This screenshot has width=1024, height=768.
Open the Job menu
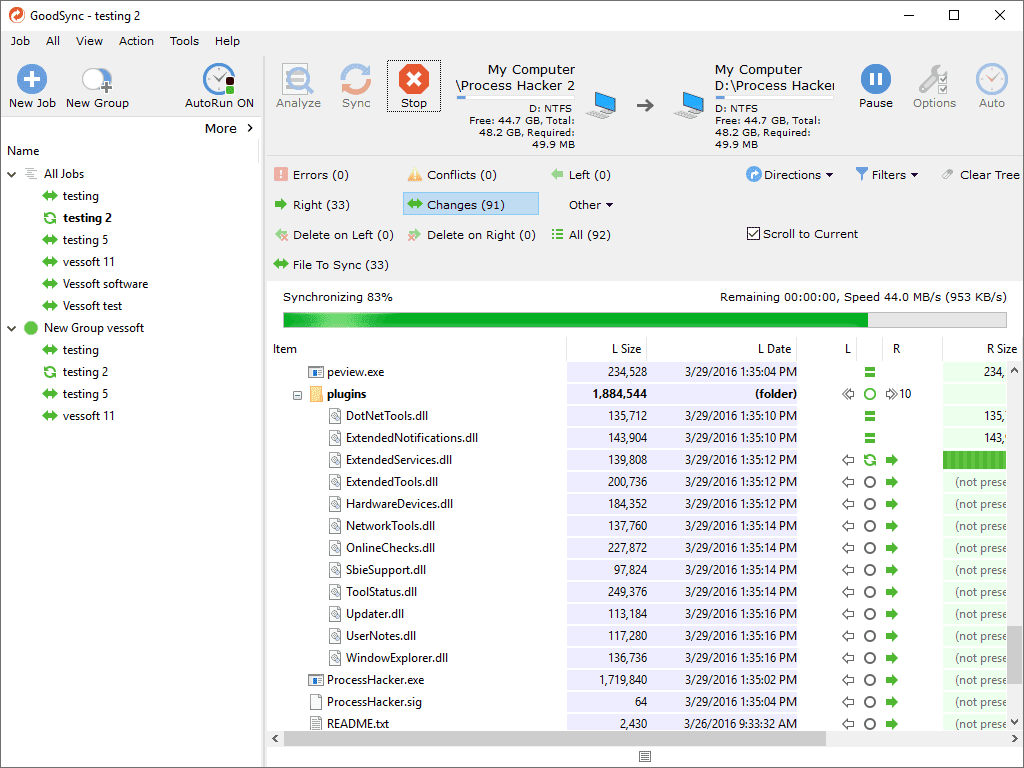[20, 41]
